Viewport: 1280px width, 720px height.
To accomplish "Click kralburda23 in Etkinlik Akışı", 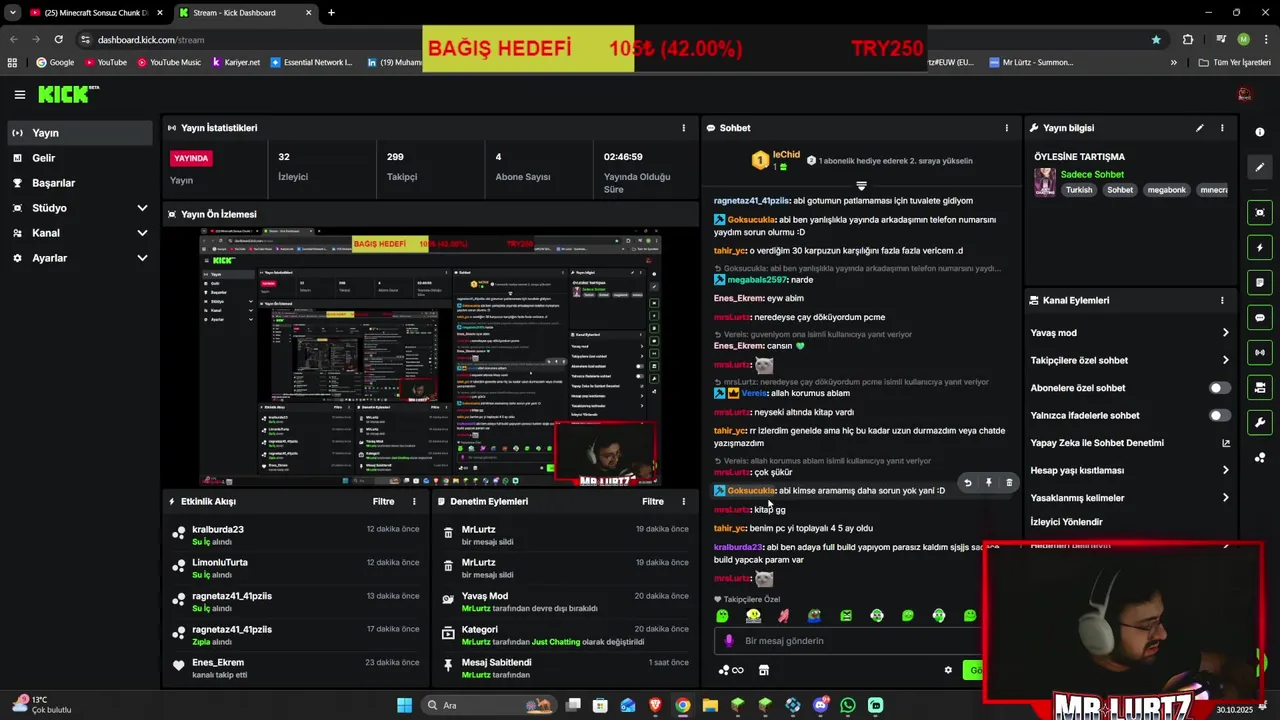I will [x=218, y=529].
